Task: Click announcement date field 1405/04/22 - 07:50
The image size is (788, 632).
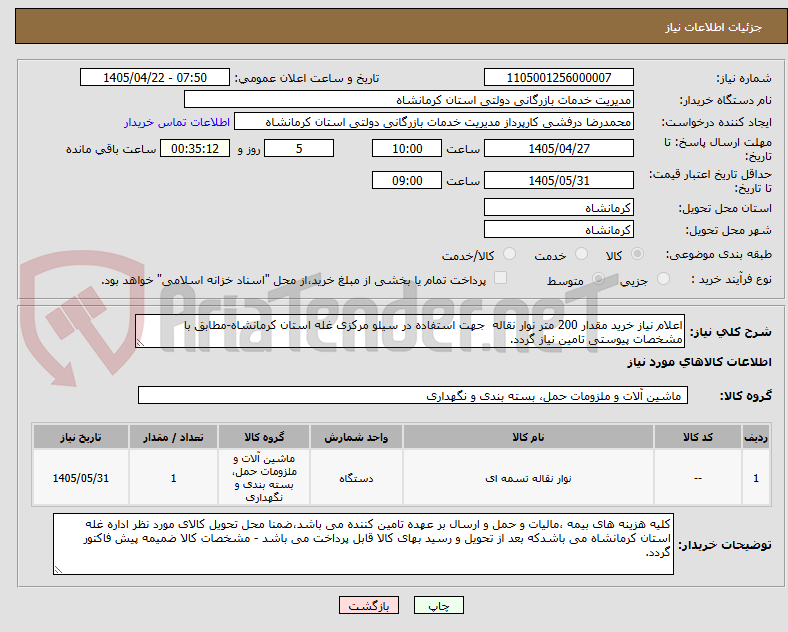Action: [155, 77]
